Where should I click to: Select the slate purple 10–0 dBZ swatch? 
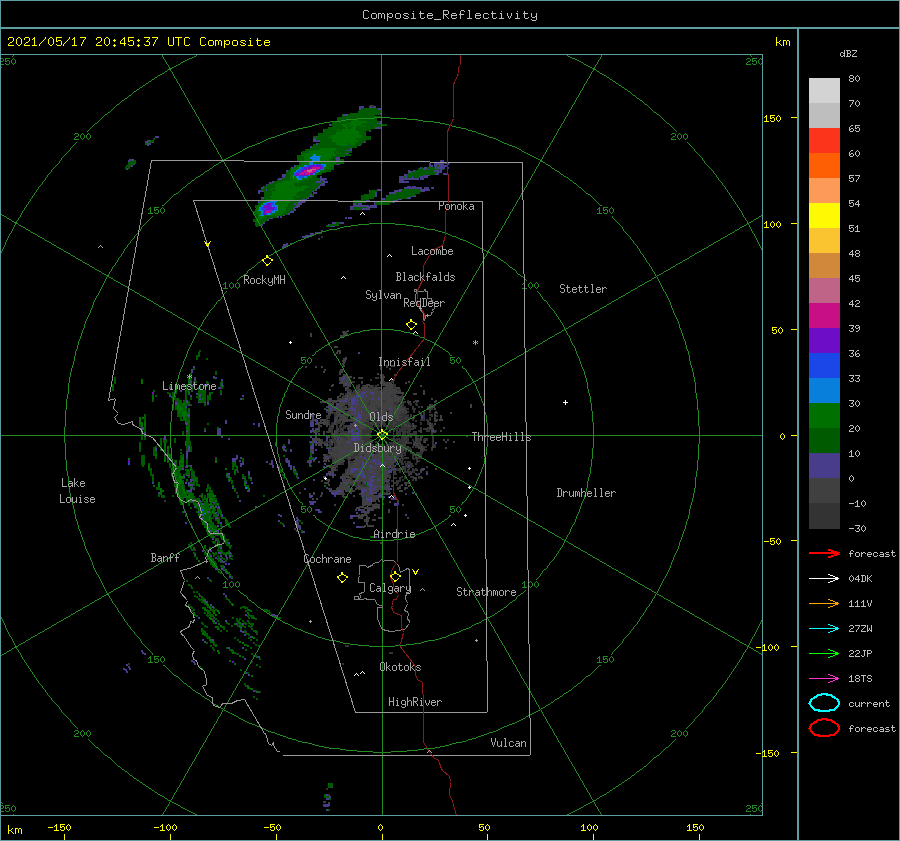point(824,466)
